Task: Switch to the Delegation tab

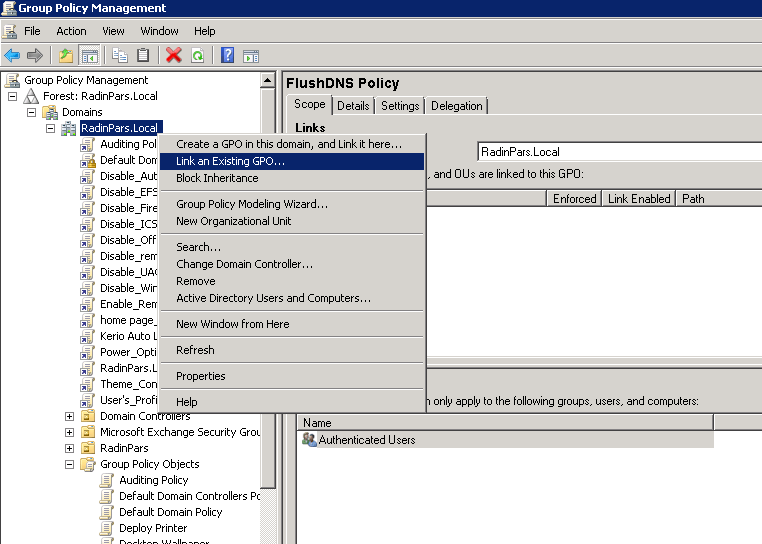Action: (x=456, y=106)
